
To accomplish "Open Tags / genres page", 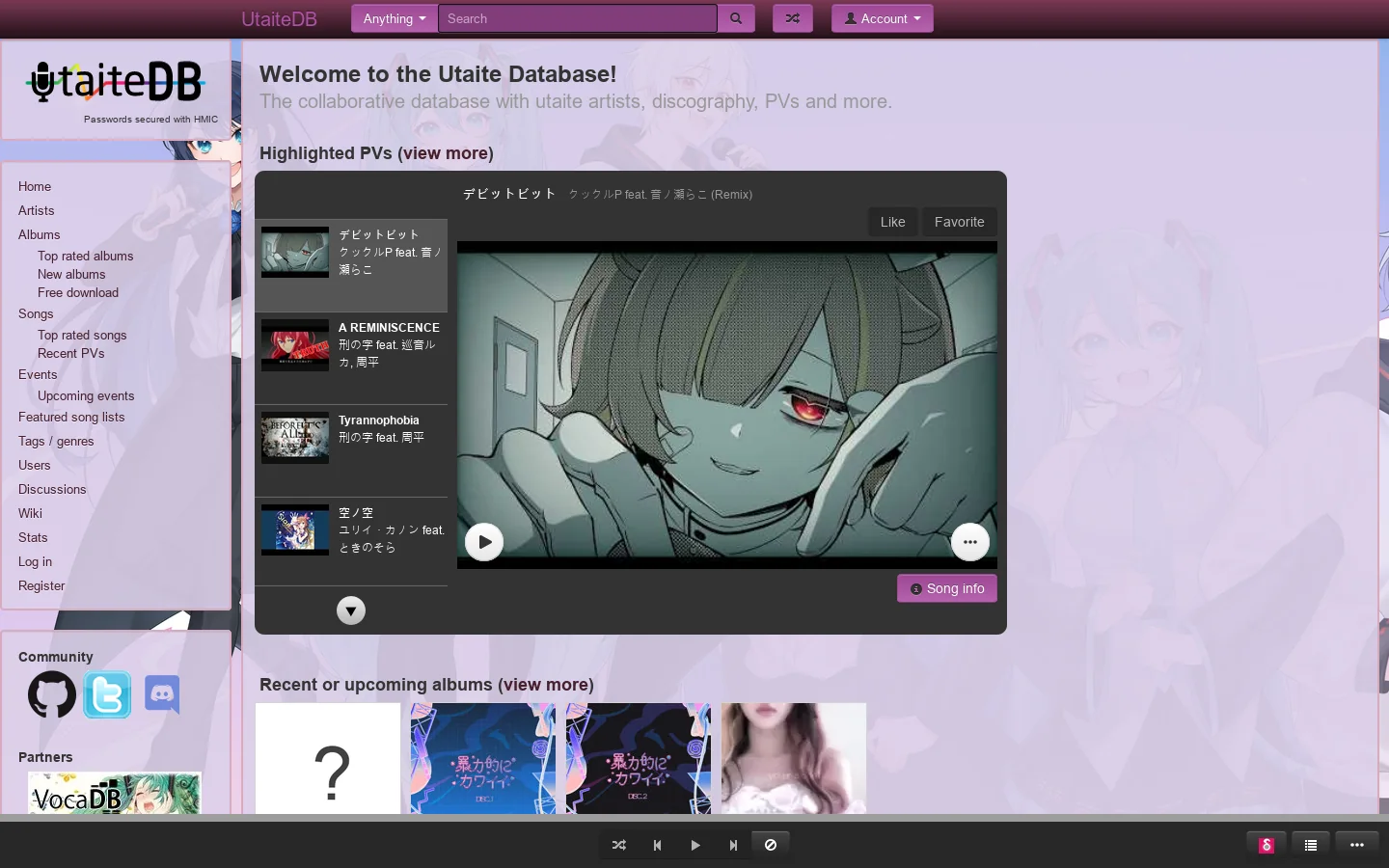I will (x=56, y=441).
